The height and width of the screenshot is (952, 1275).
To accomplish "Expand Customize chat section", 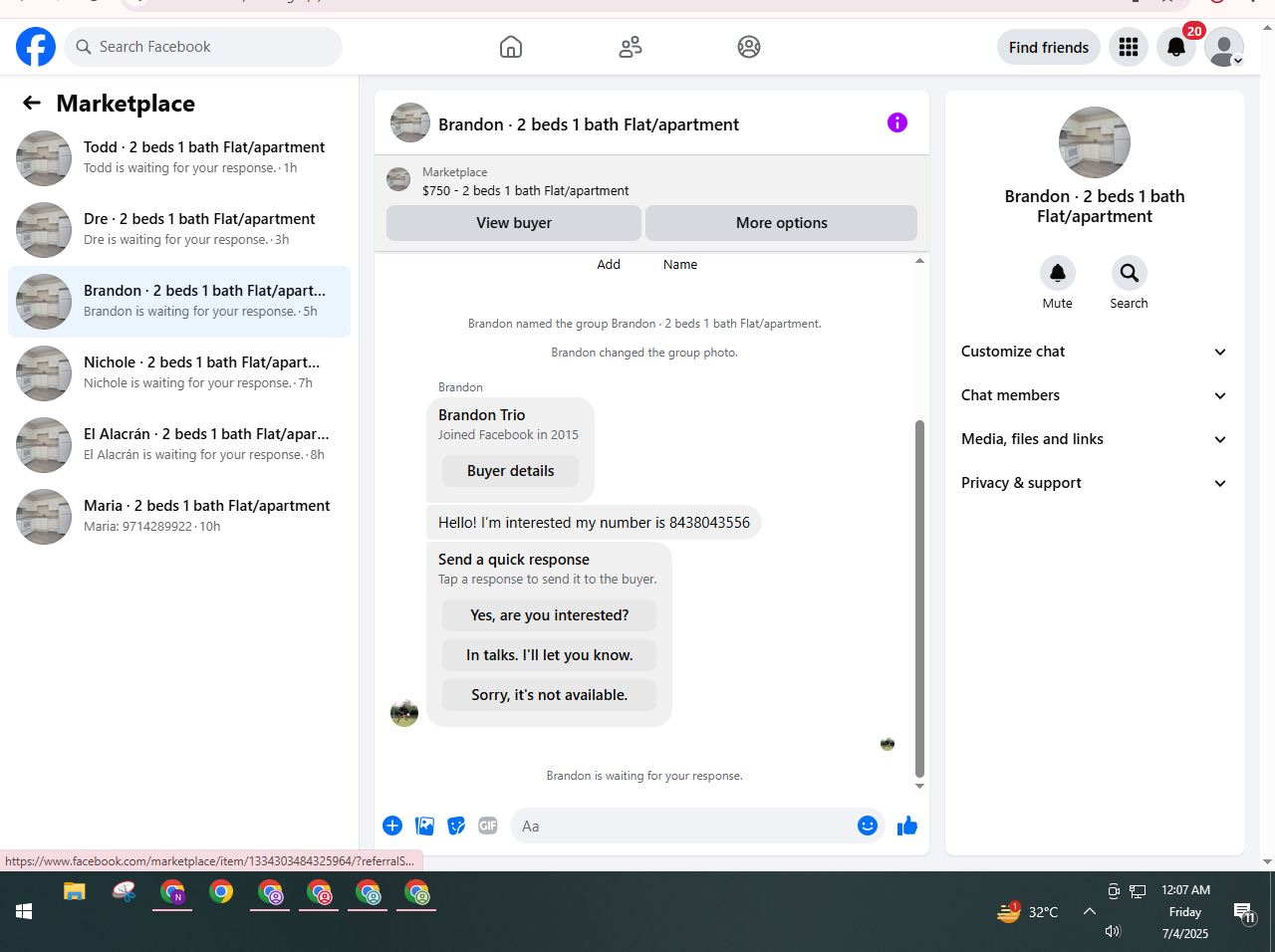I will pyautogui.click(x=1095, y=352).
